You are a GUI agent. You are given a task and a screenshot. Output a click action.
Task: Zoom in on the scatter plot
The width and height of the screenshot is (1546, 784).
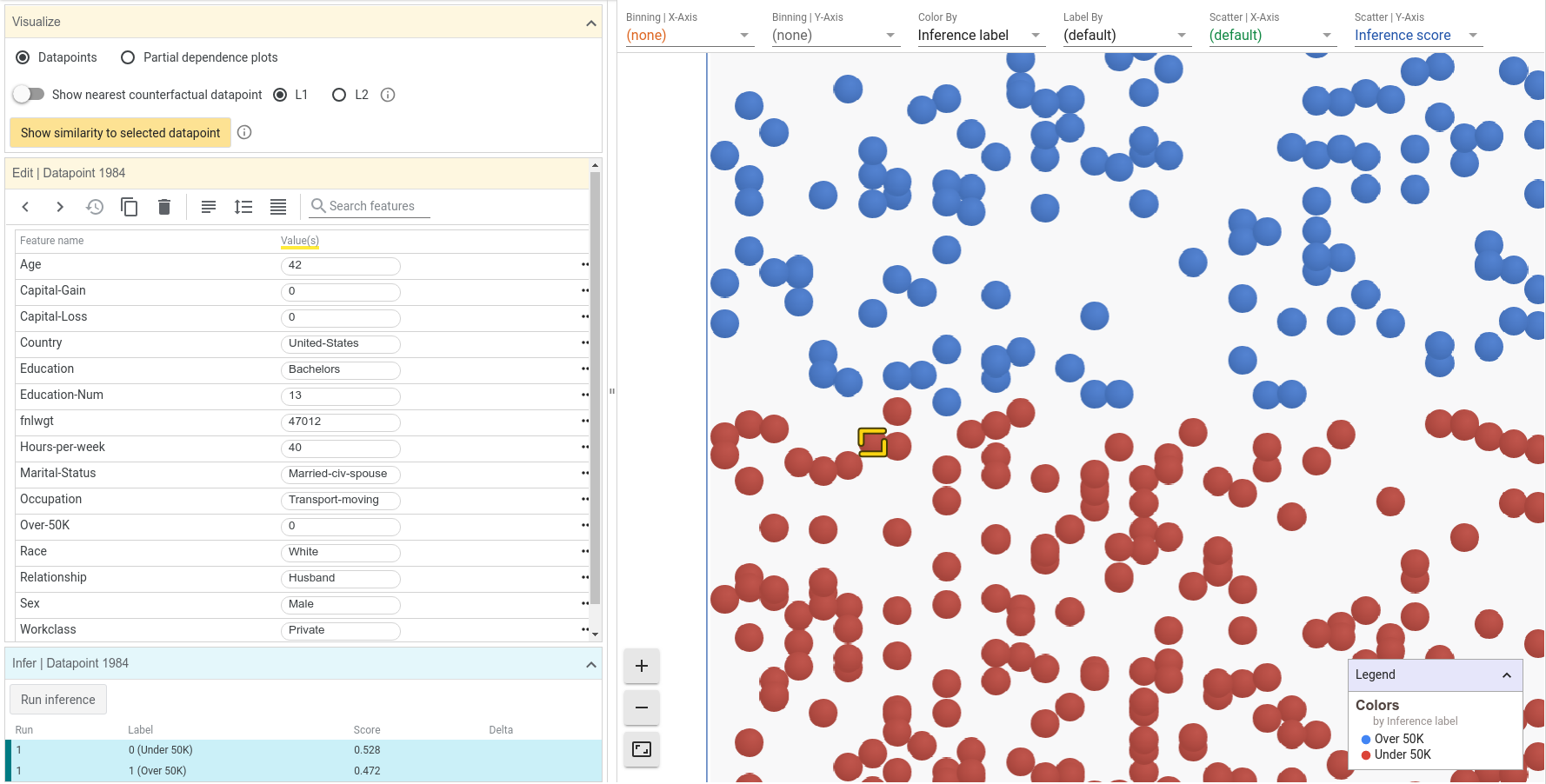click(x=642, y=666)
